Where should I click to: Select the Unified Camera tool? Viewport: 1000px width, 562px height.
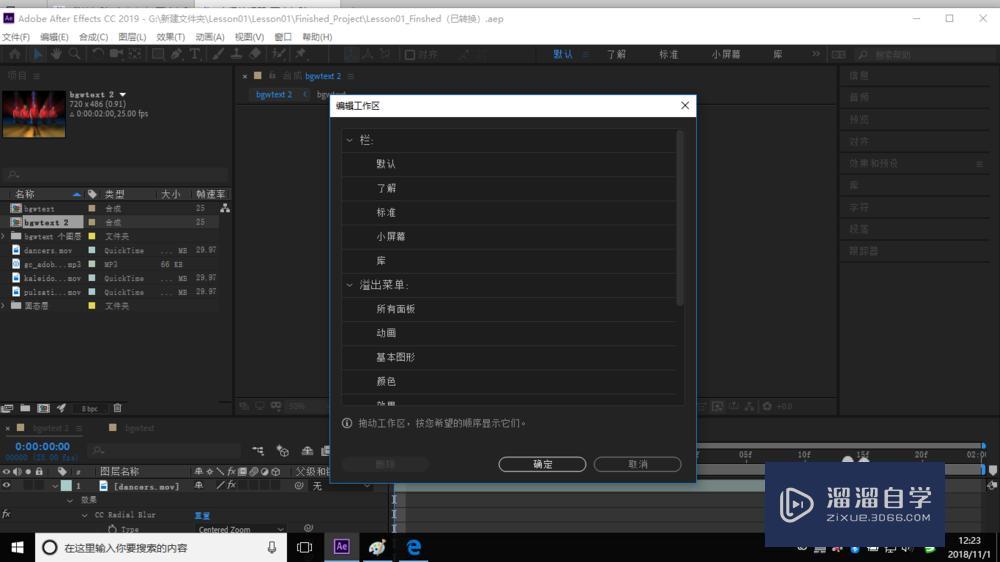coord(116,54)
